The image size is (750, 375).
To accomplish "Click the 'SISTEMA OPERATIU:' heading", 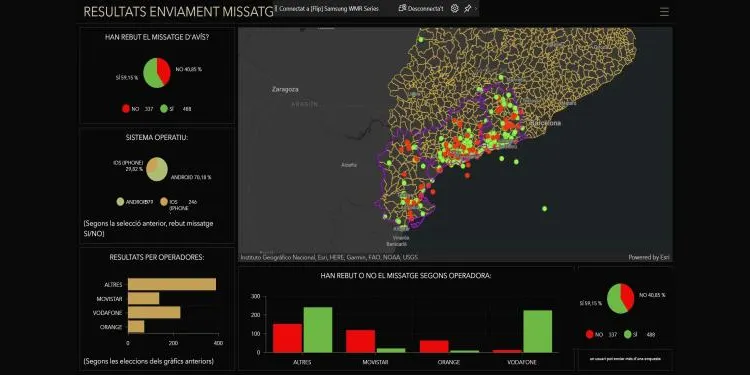I will (x=157, y=137).
